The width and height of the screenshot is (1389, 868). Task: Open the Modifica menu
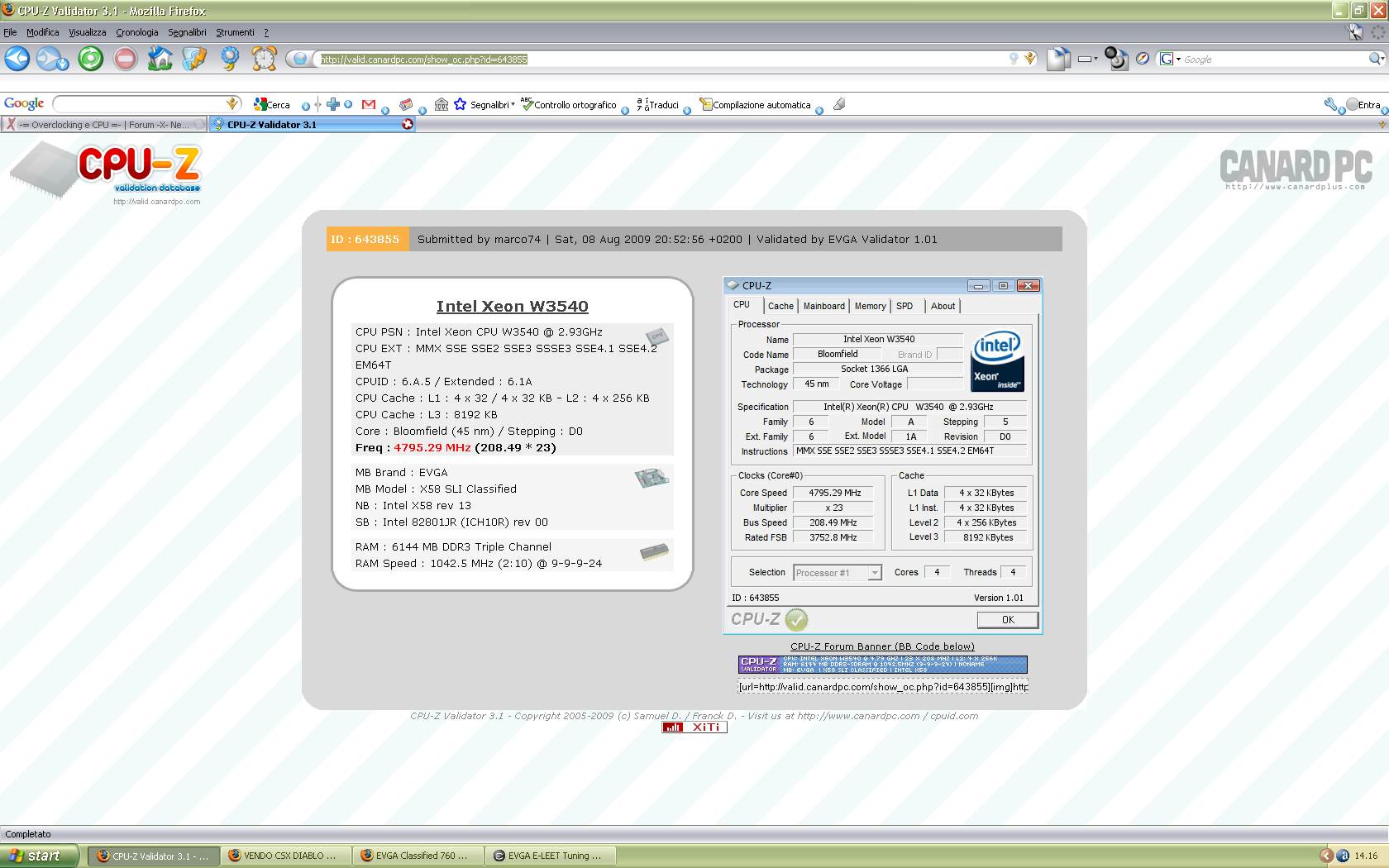pyautogui.click(x=42, y=32)
